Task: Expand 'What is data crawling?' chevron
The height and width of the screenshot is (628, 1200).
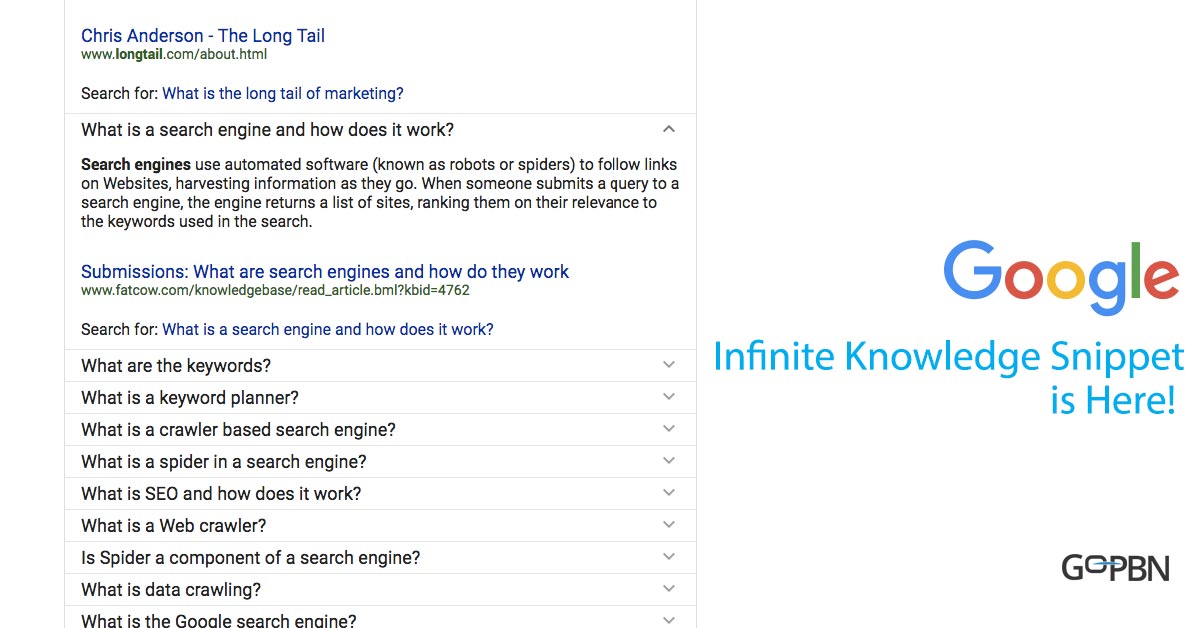Action: 669,589
